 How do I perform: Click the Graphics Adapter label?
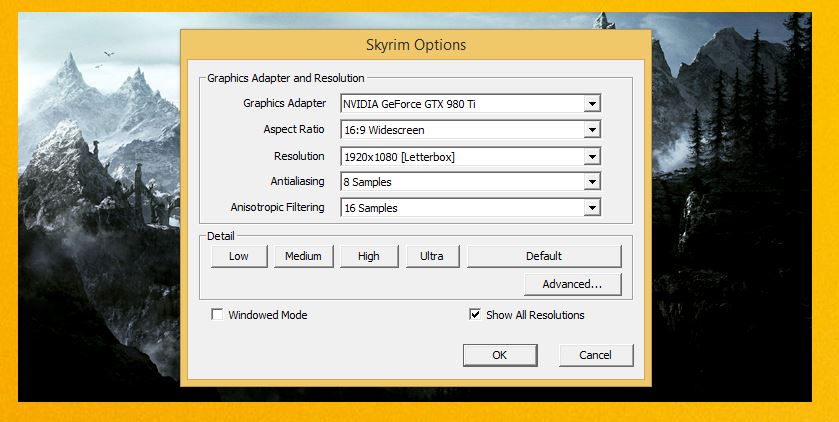click(x=285, y=104)
